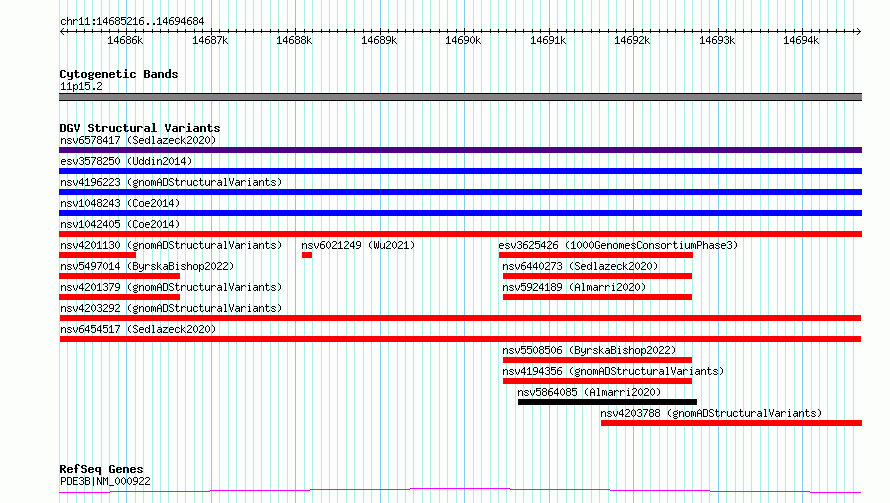
Task: Open the nsv1042405 (Coe2014) label
Action: (120, 224)
